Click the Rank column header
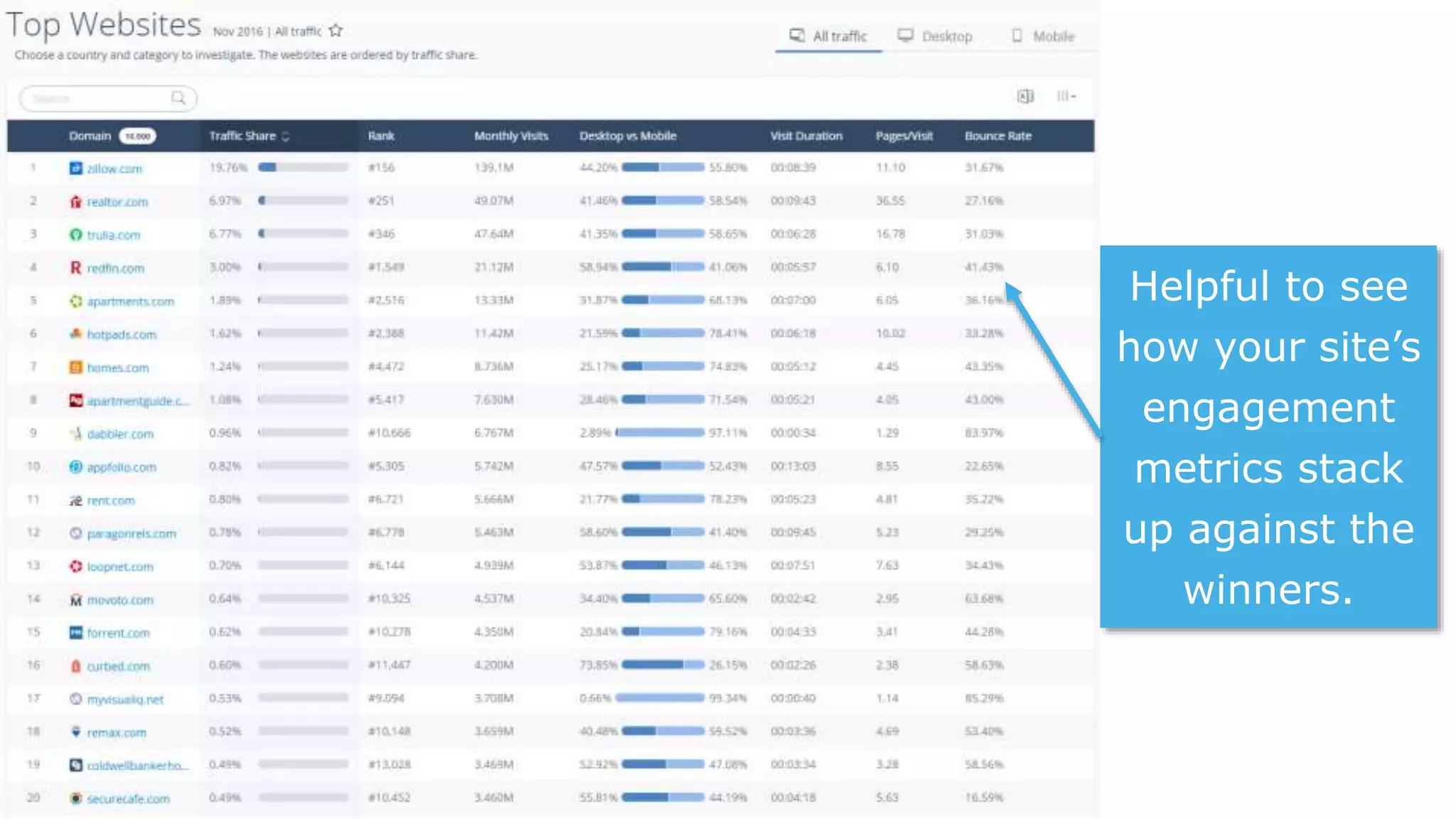The image size is (1456, 819). [x=381, y=136]
